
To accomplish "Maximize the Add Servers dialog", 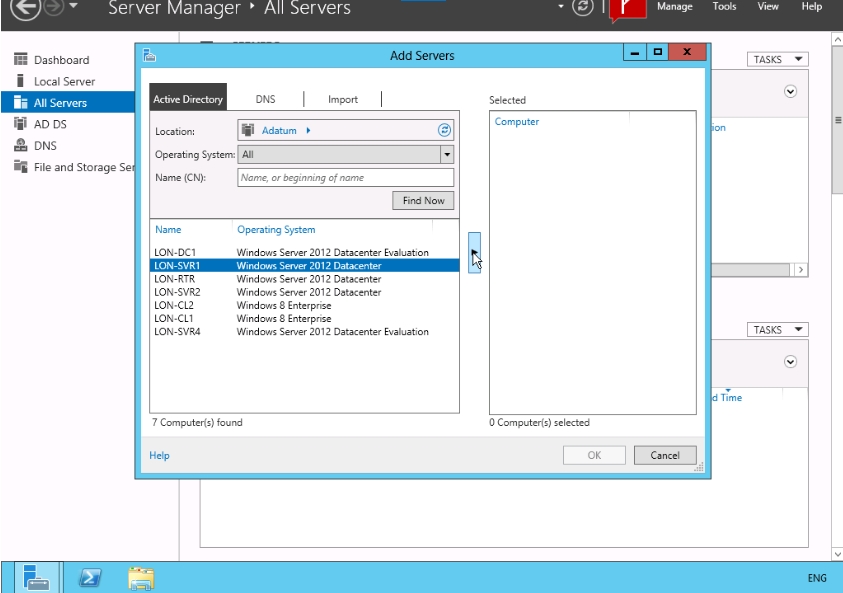I will (658, 52).
